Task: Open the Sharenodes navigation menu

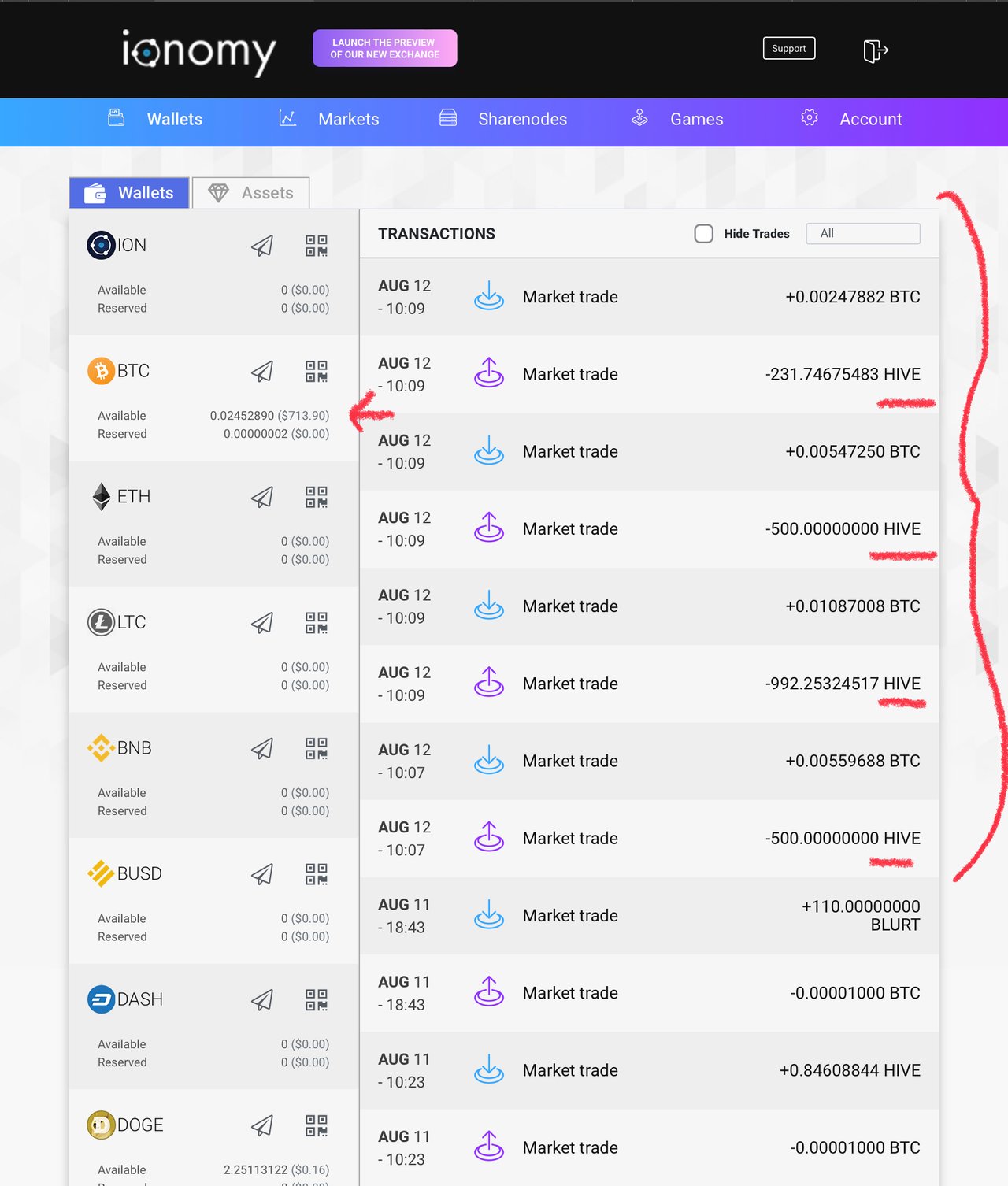Action: click(x=503, y=119)
